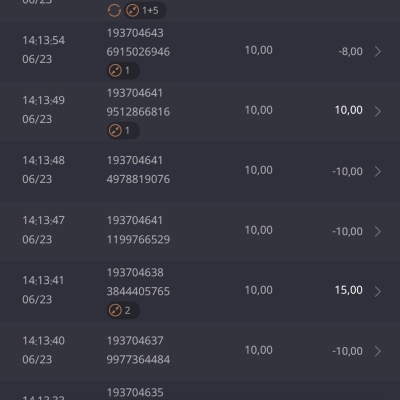Select round ID 193704643
This screenshot has height=400, width=400.
135,33
